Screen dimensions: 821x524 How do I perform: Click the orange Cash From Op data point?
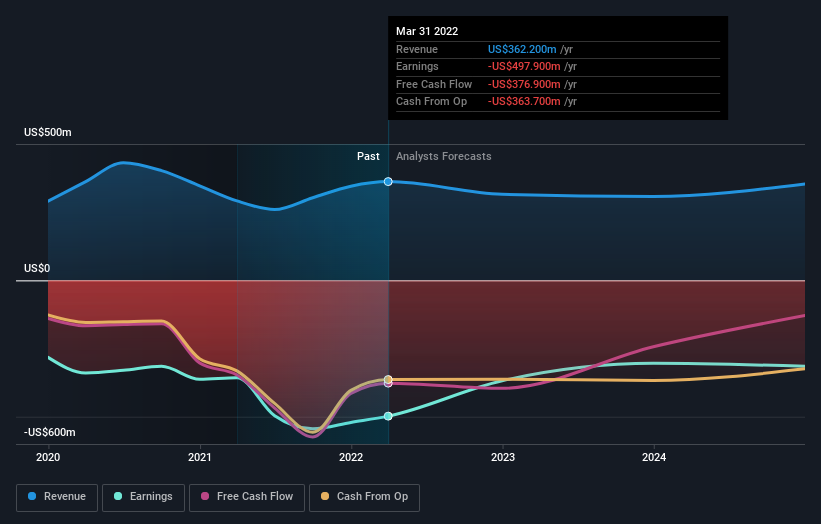pyautogui.click(x=388, y=379)
